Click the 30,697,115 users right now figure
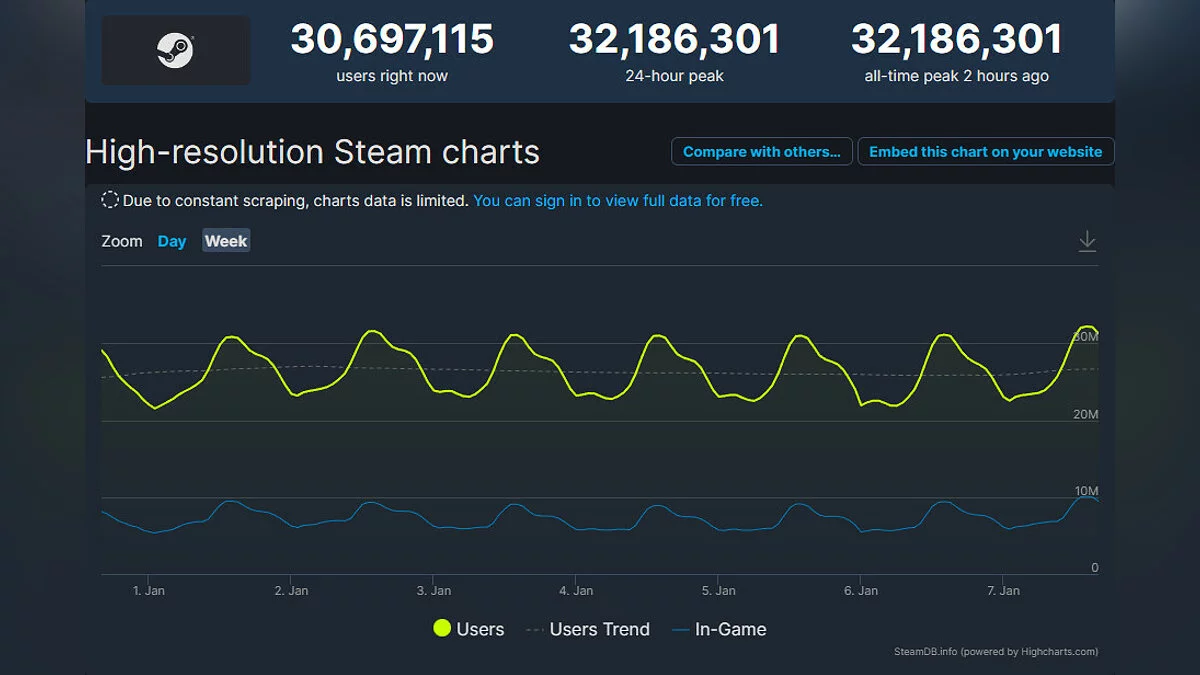 point(392,40)
